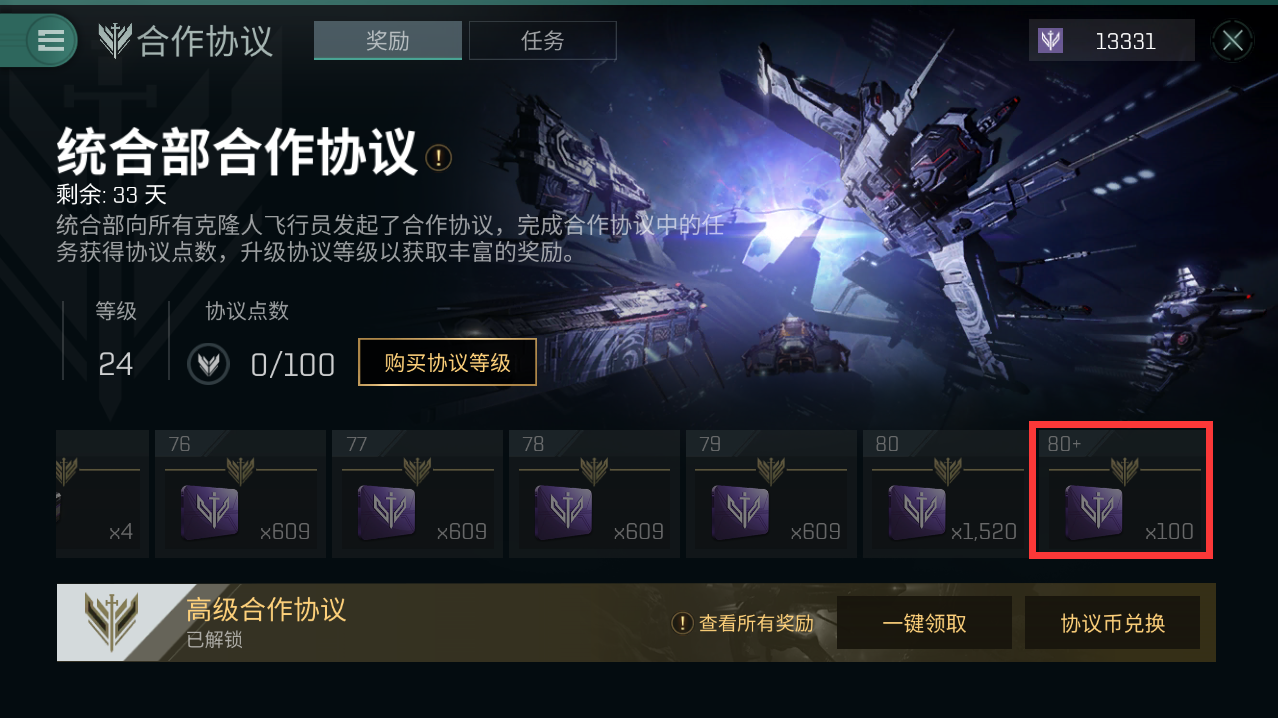1278x718 pixels.
Task: Switch to the 任务 tab
Action: 543,41
